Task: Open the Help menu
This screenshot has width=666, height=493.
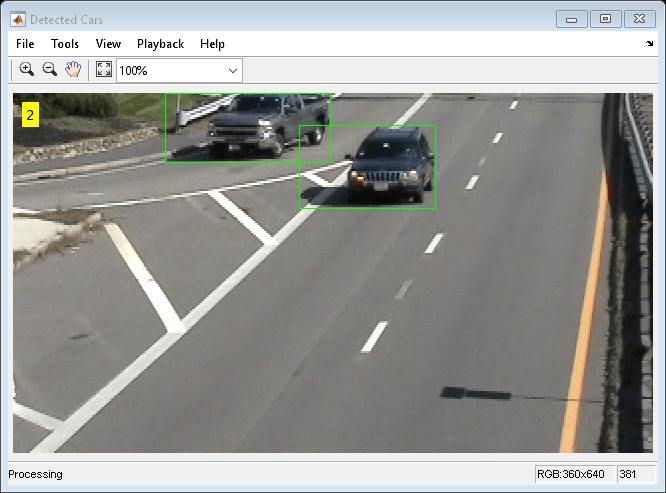Action: [x=212, y=44]
